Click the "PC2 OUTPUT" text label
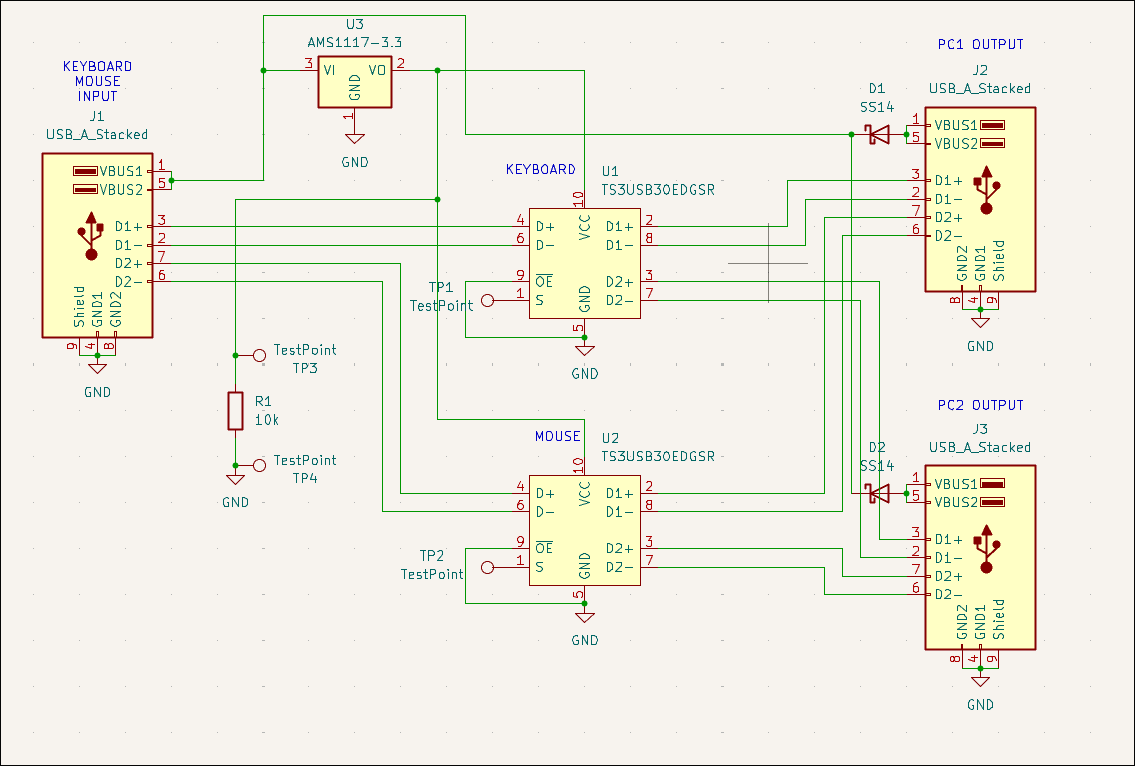Image resolution: width=1135 pixels, height=766 pixels. (x=980, y=405)
